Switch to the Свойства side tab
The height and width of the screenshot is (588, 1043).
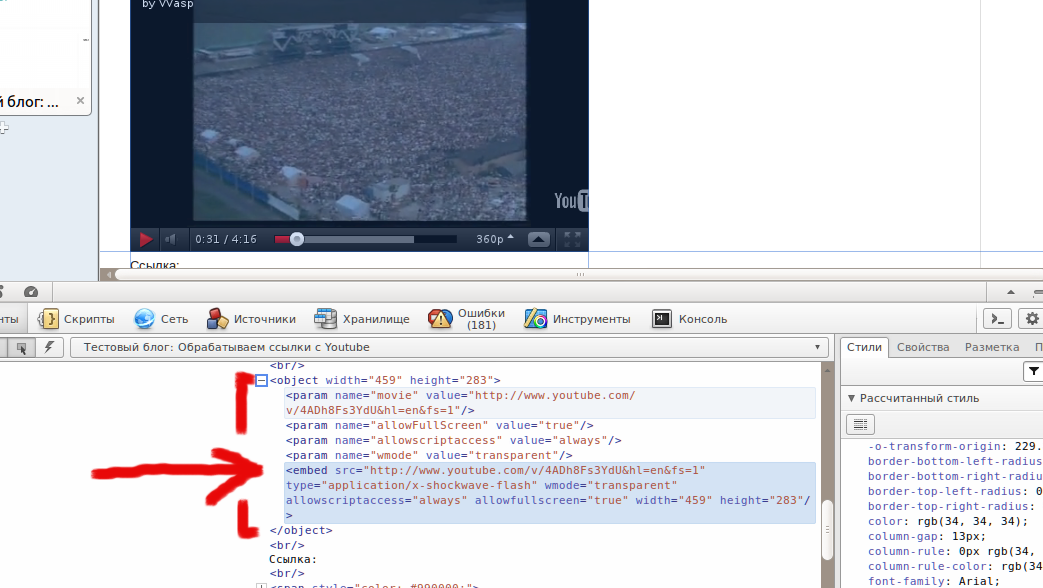pos(923,347)
